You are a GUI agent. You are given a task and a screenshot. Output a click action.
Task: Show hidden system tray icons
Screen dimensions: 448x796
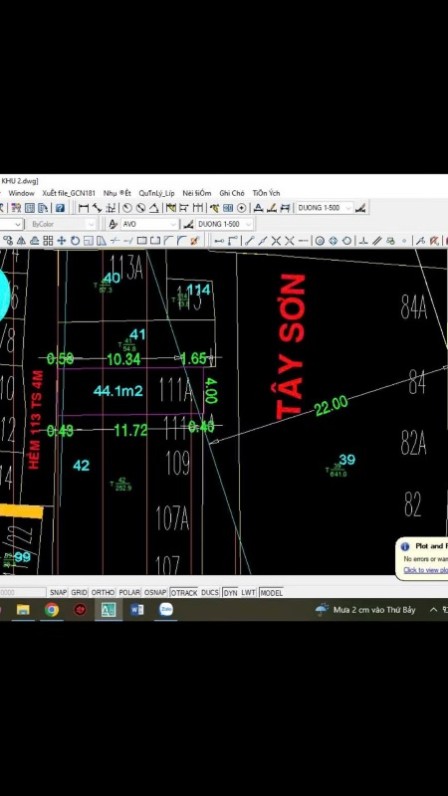click(x=434, y=610)
